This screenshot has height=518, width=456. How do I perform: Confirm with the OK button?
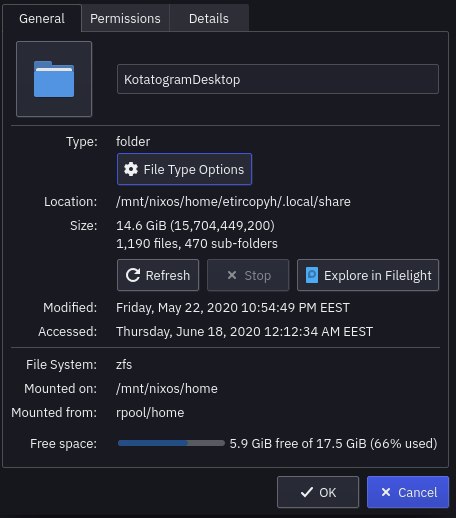[318, 492]
